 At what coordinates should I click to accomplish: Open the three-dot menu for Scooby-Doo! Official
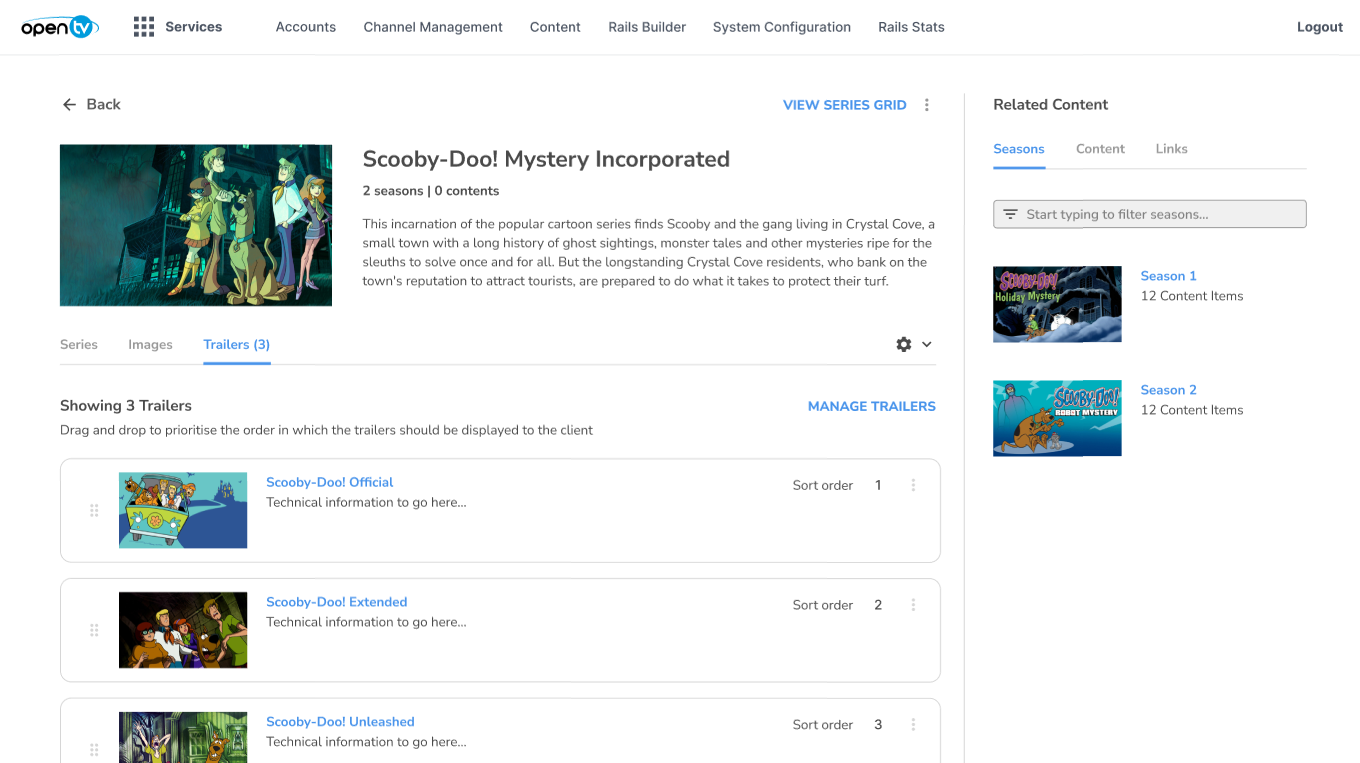913,485
